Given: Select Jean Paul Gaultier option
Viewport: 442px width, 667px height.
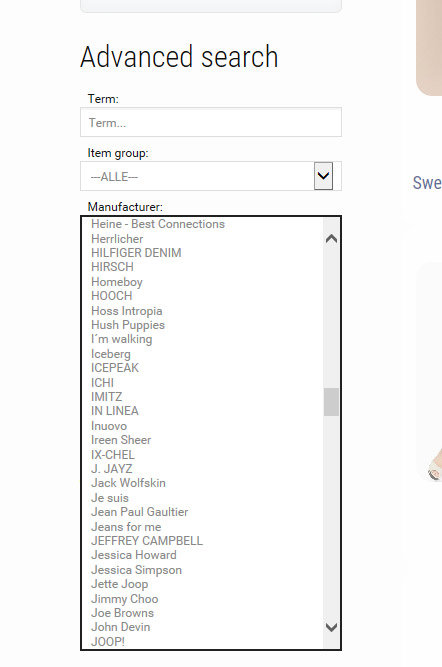Looking at the screenshot, I should pos(140,512).
